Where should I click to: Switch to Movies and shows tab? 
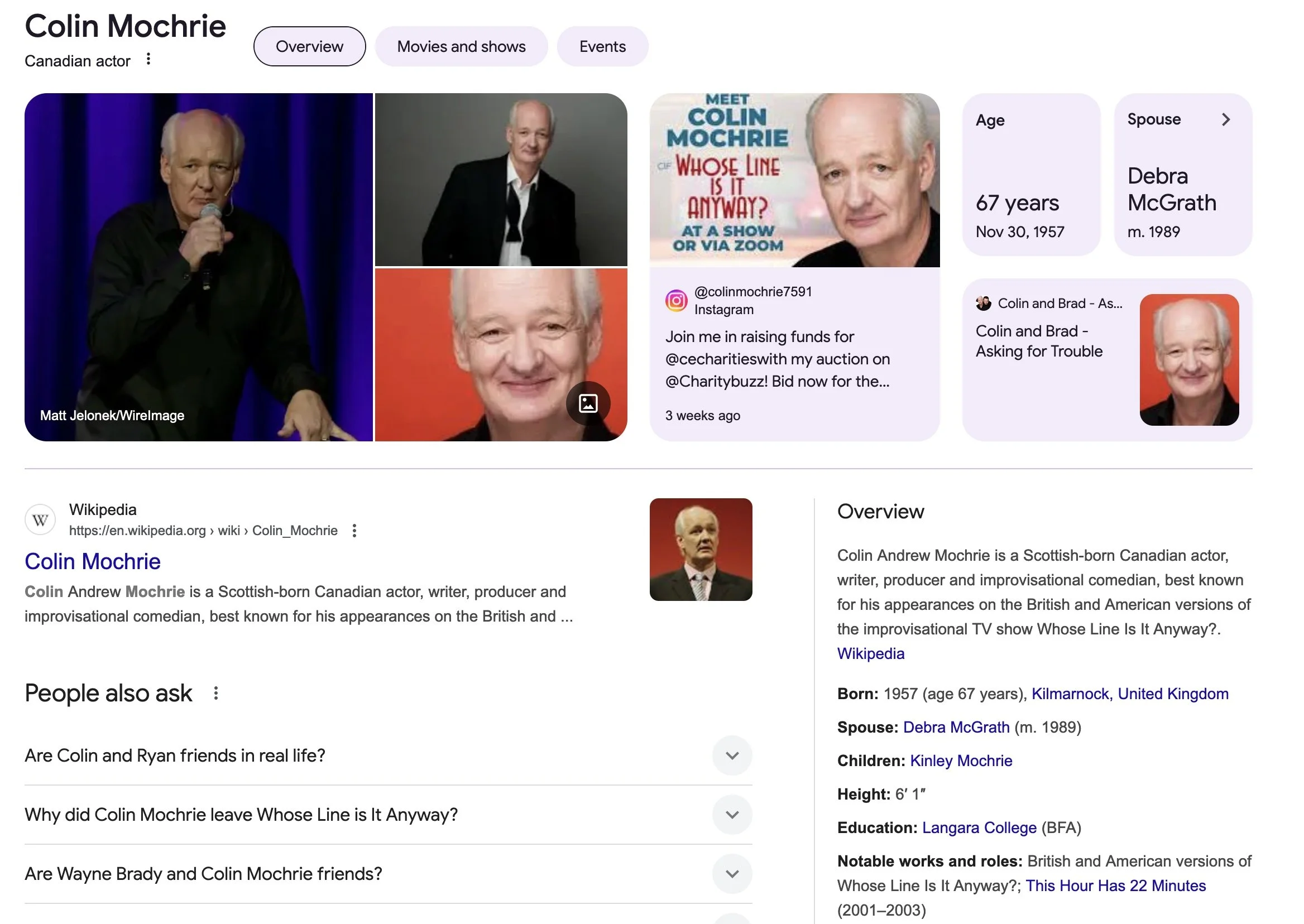[461, 47]
